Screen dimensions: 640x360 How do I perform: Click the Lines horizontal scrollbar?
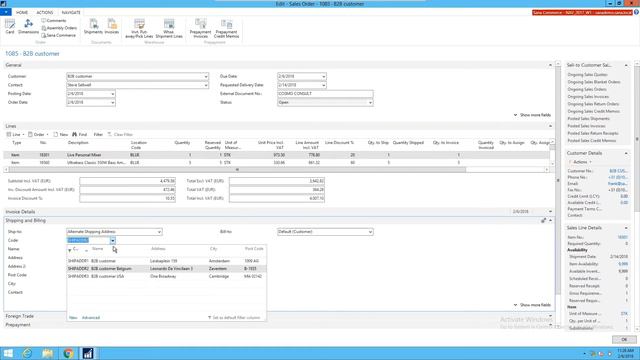(x=237, y=169)
